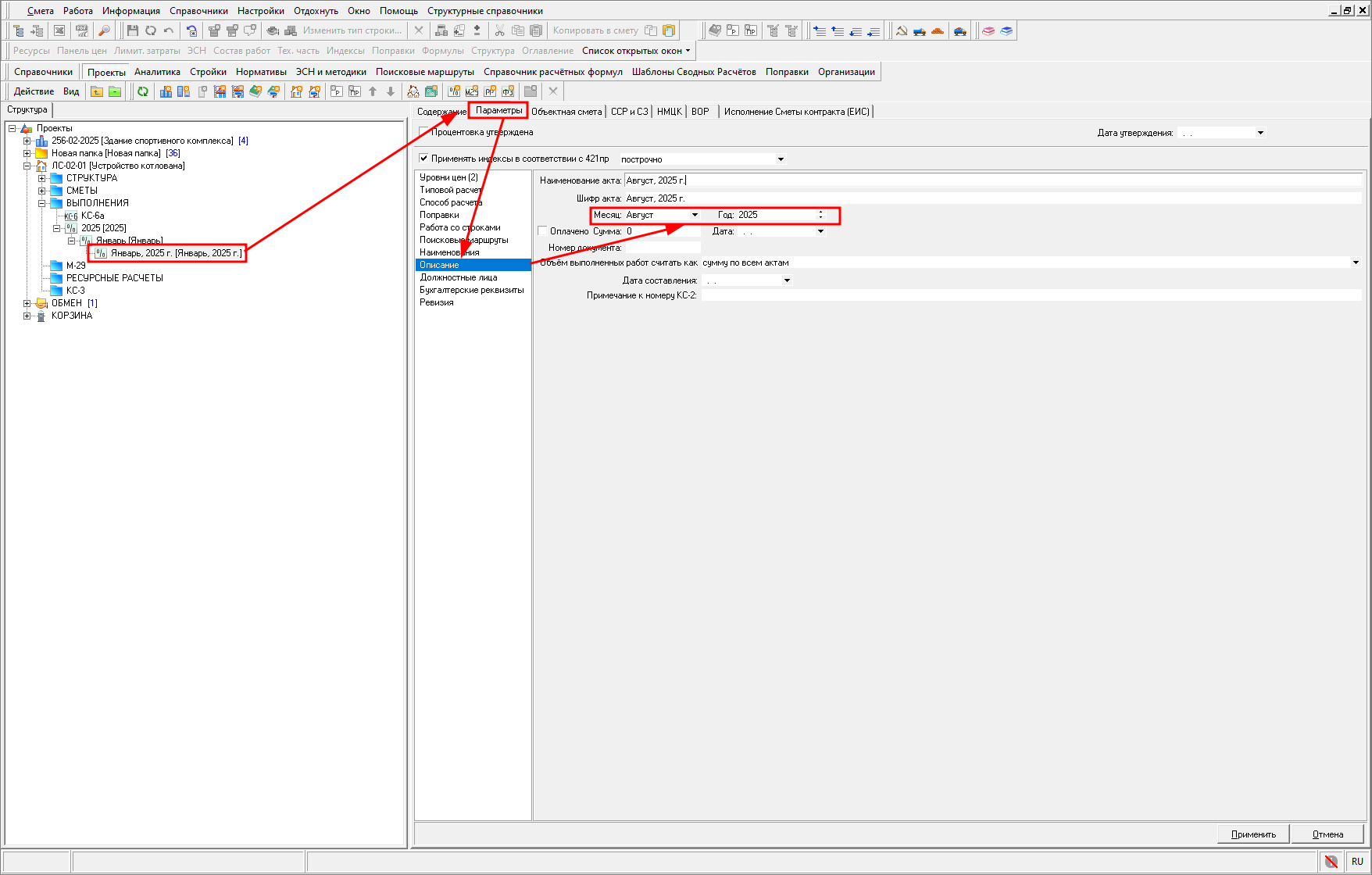Enable the 'Оплачено' checkbox
The image size is (1372, 875).
[542, 231]
